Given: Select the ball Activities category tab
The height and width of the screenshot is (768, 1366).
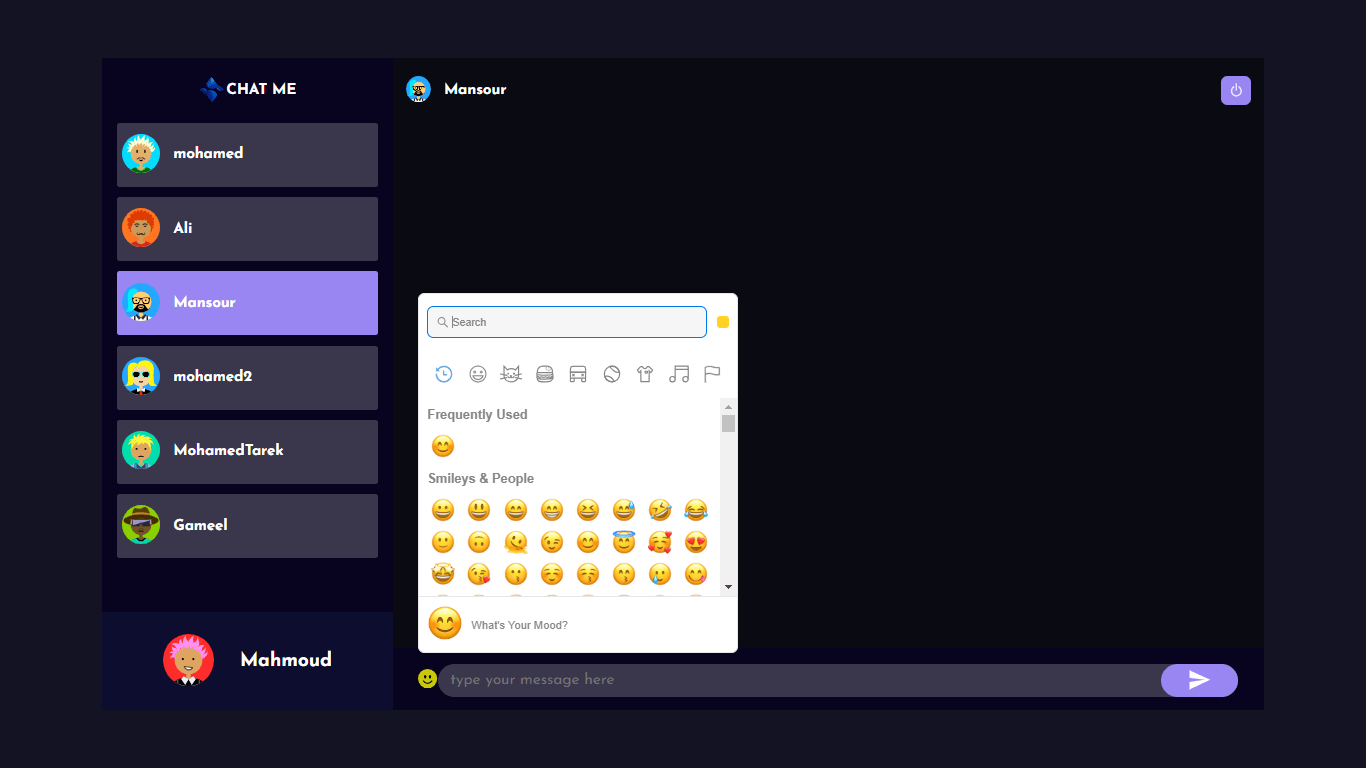Looking at the screenshot, I should point(612,374).
